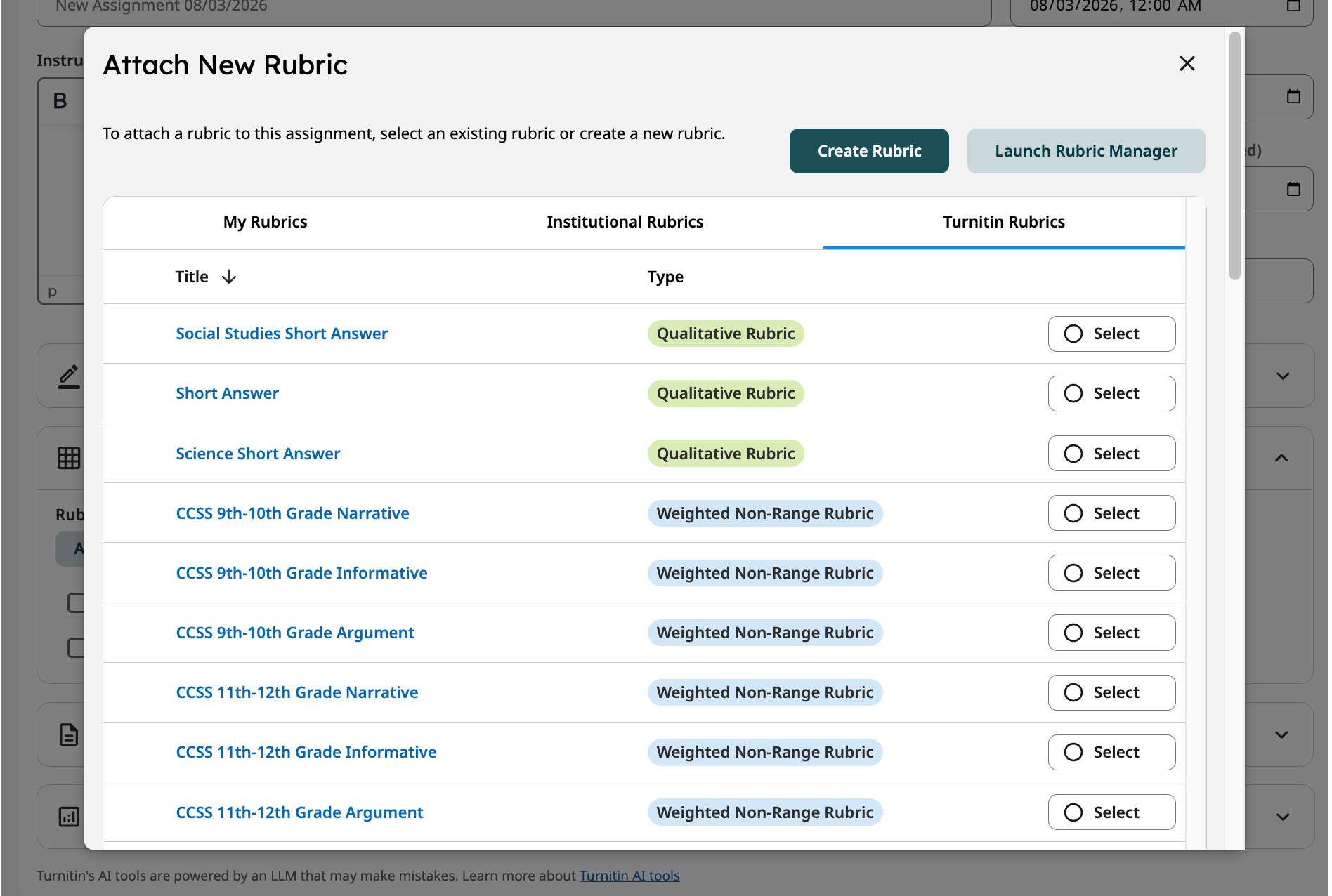Open CCSS 9th-10th Grade Argument link
The height and width of the screenshot is (896, 1332).
coord(295,633)
